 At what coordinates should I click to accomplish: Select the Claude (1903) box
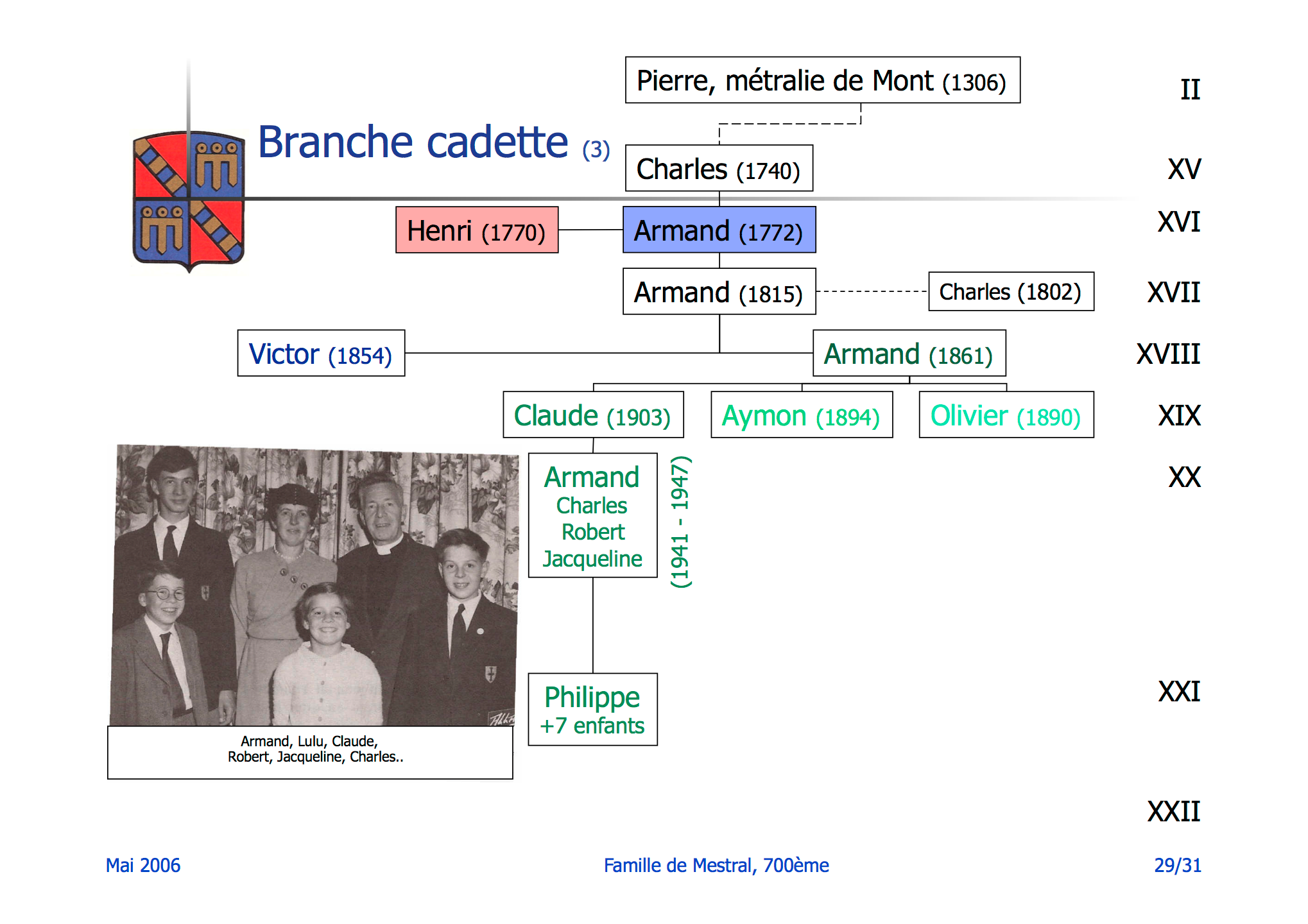592,415
